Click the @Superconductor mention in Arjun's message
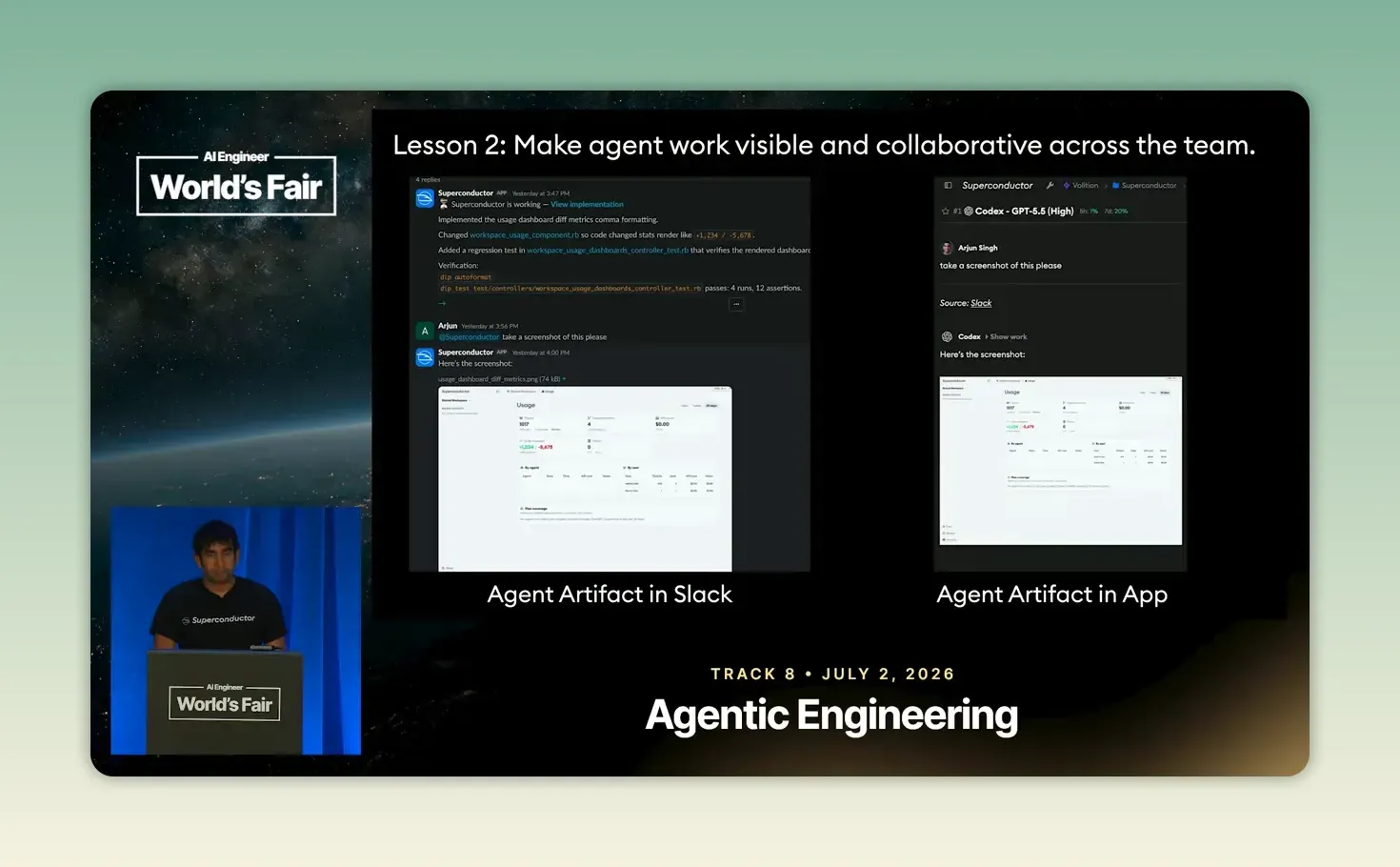 pos(469,336)
